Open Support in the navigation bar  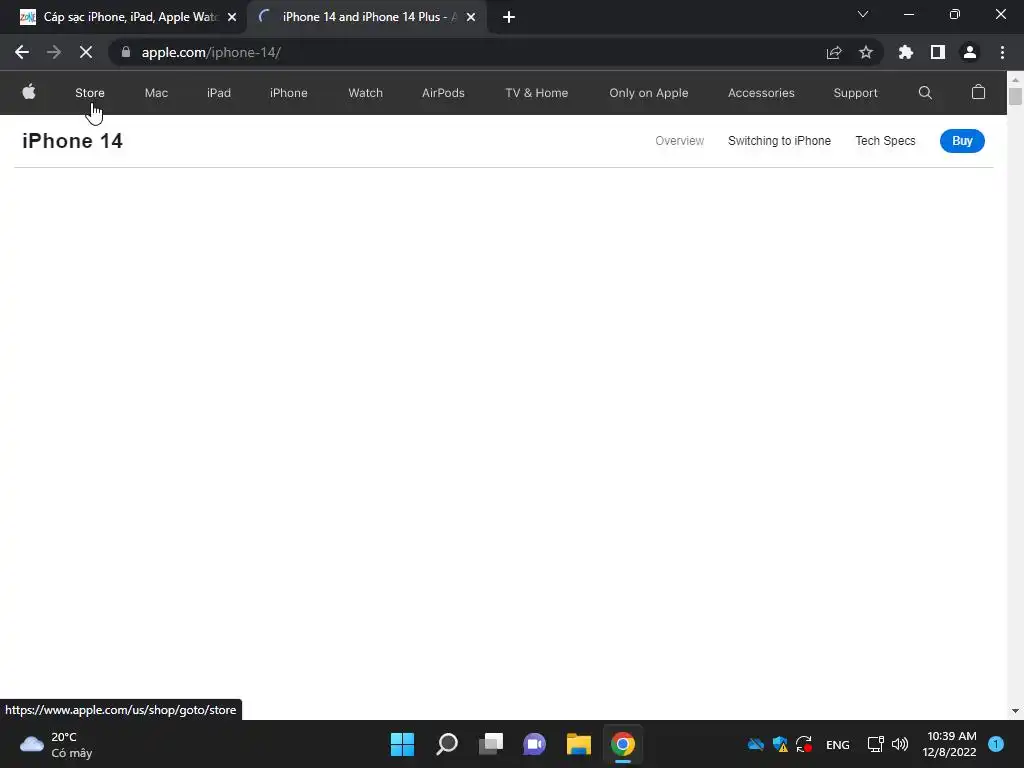(856, 93)
